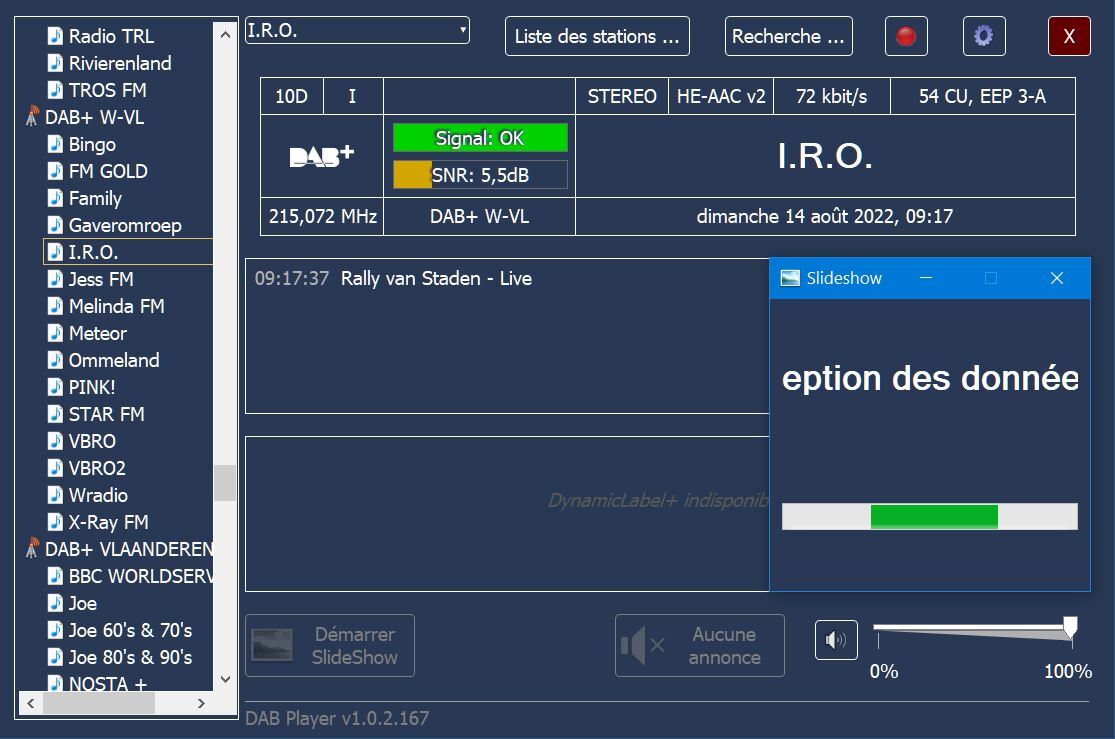Click the Meteor station icon
1115x739 pixels.
click(x=55, y=333)
